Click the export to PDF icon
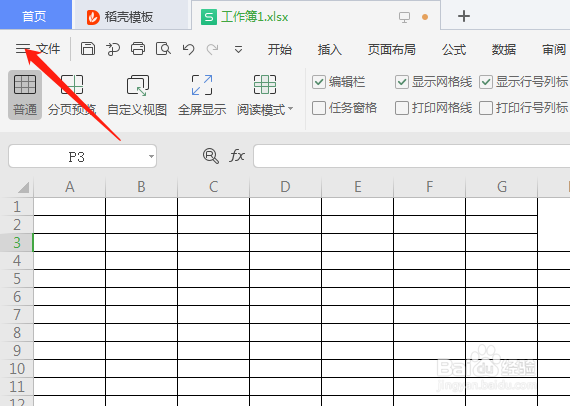The width and height of the screenshot is (570, 406). point(113,49)
